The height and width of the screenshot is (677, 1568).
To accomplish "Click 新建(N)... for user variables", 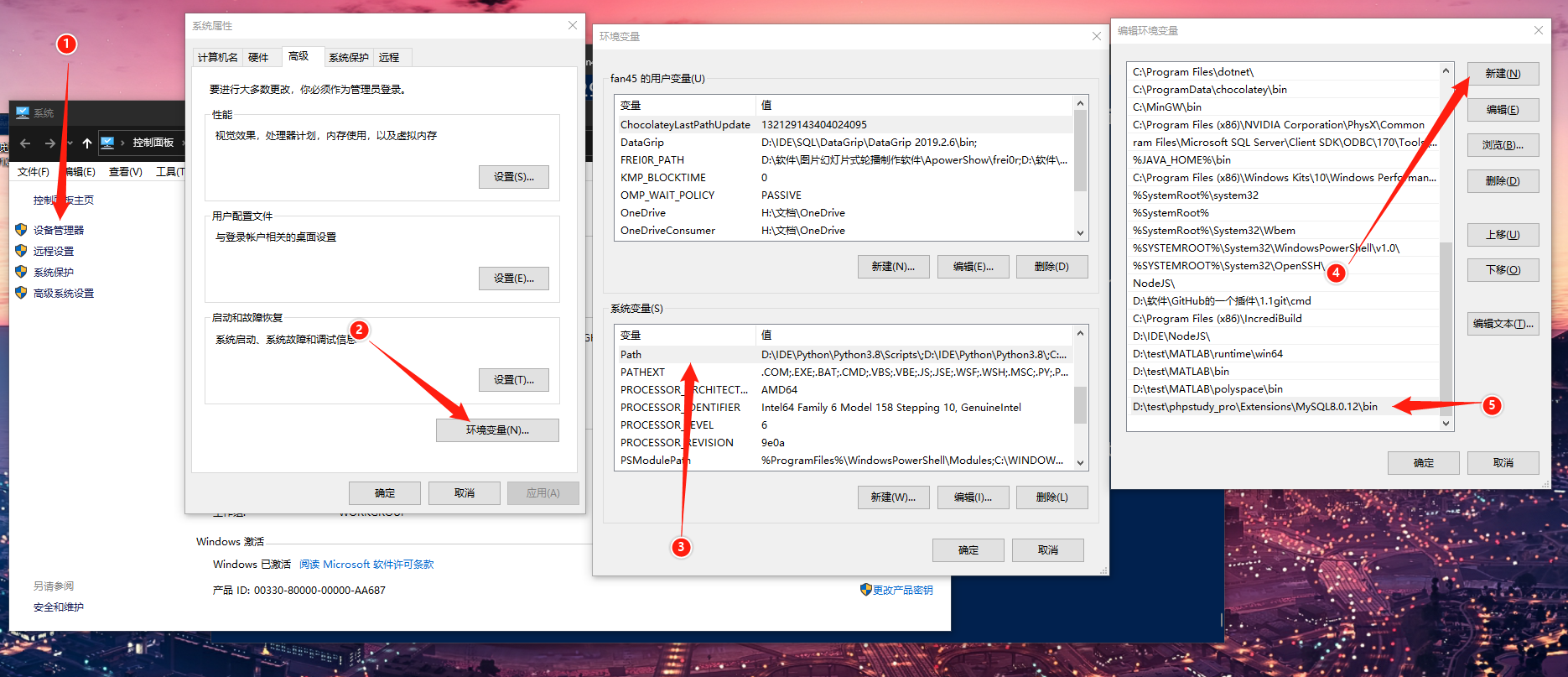I will [x=893, y=266].
